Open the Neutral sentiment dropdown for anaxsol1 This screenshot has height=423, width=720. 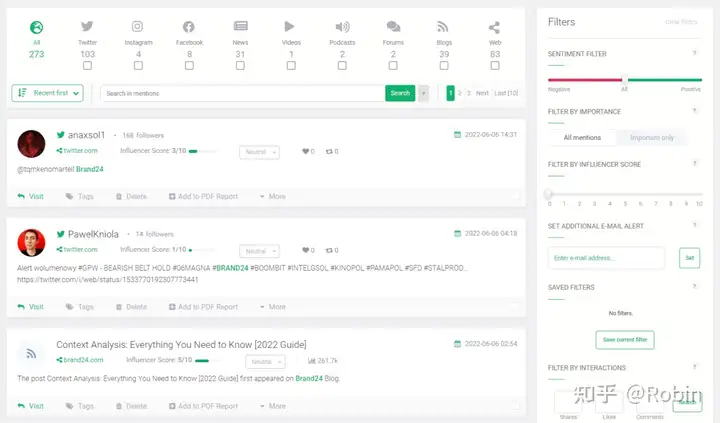pyautogui.click(x=259, y=152)
